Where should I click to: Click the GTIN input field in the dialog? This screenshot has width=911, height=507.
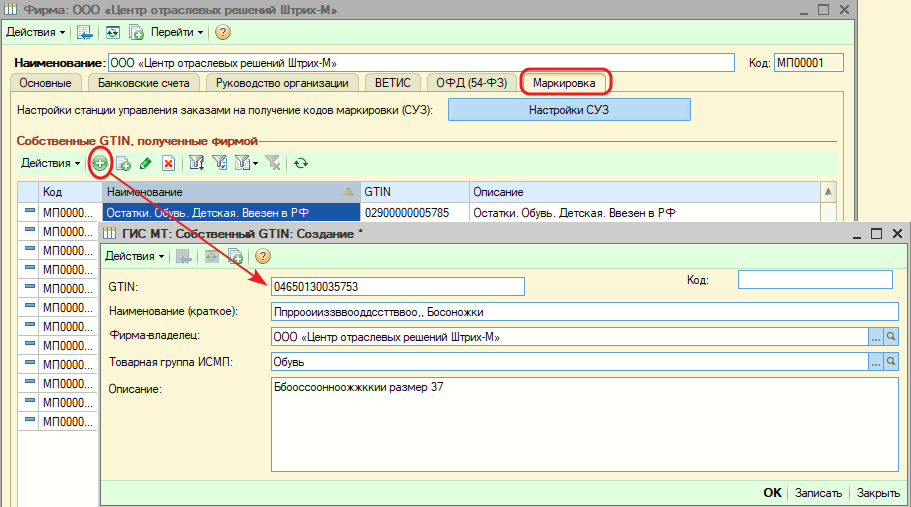397,287
